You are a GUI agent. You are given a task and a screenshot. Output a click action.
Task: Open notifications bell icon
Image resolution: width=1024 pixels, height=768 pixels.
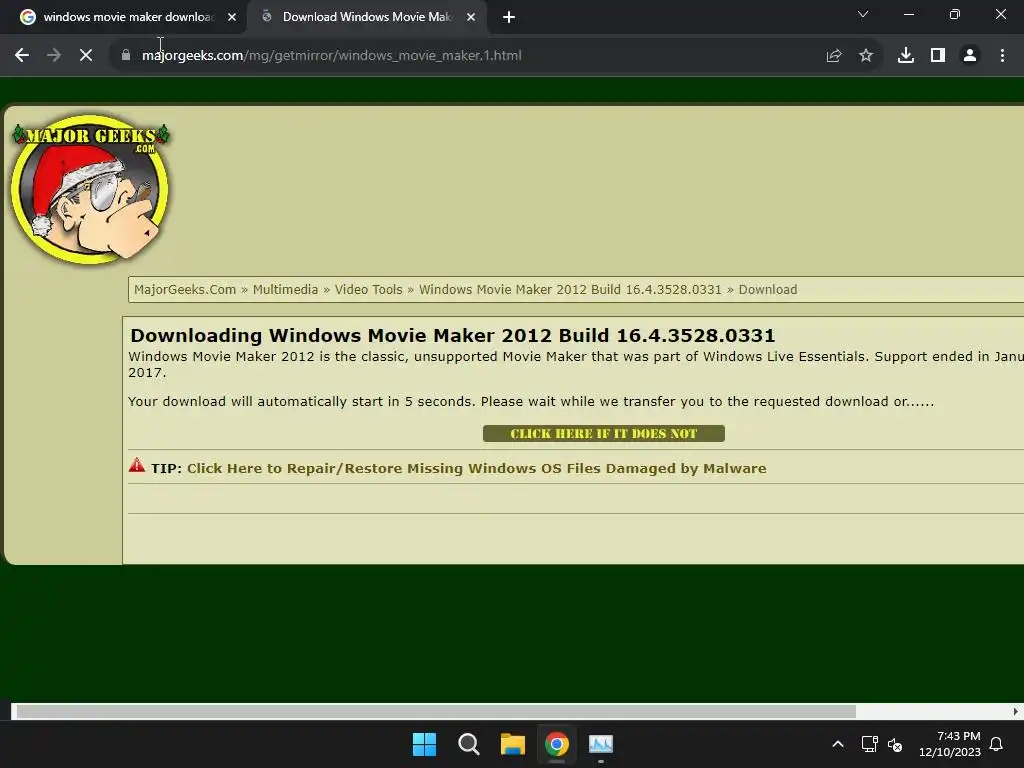(996, 744)
